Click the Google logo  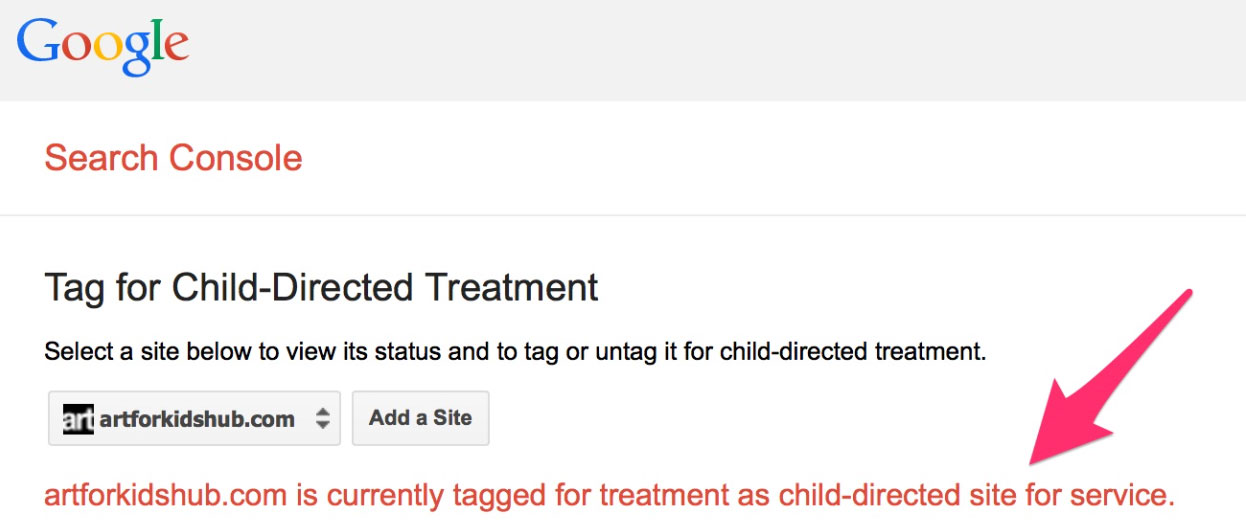pyautogui.click(x=102, y=45)
